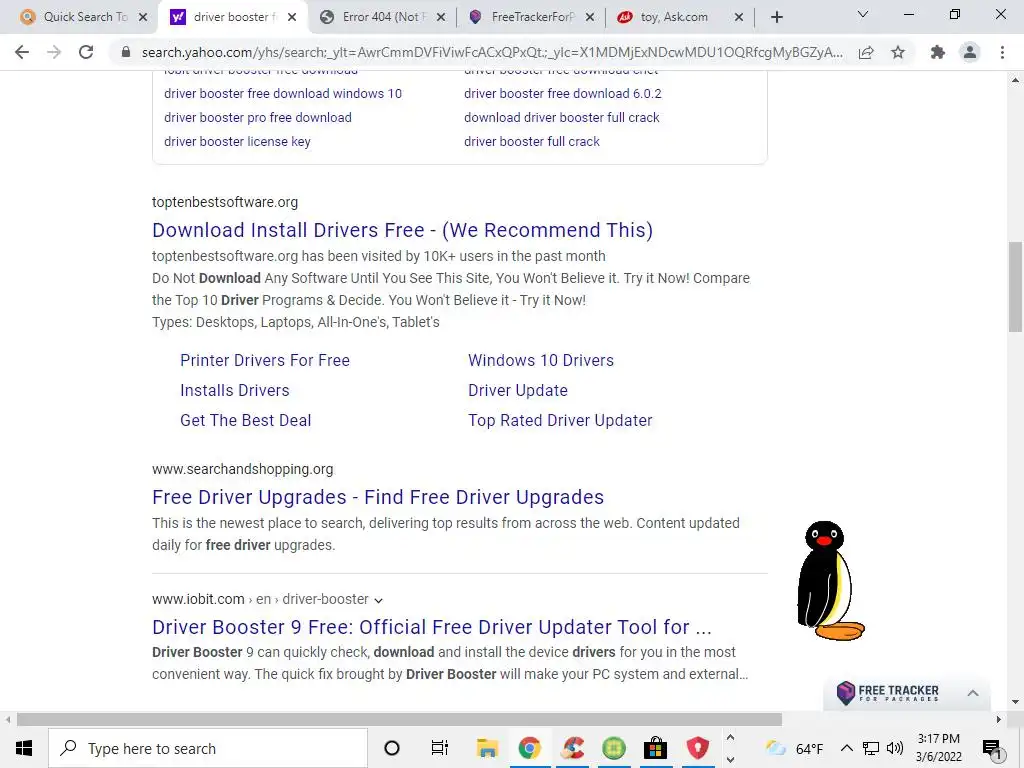Viewport: 1024px width, 768px height.
Task: Open the Windows Start menu
Action: click(24, 748)
